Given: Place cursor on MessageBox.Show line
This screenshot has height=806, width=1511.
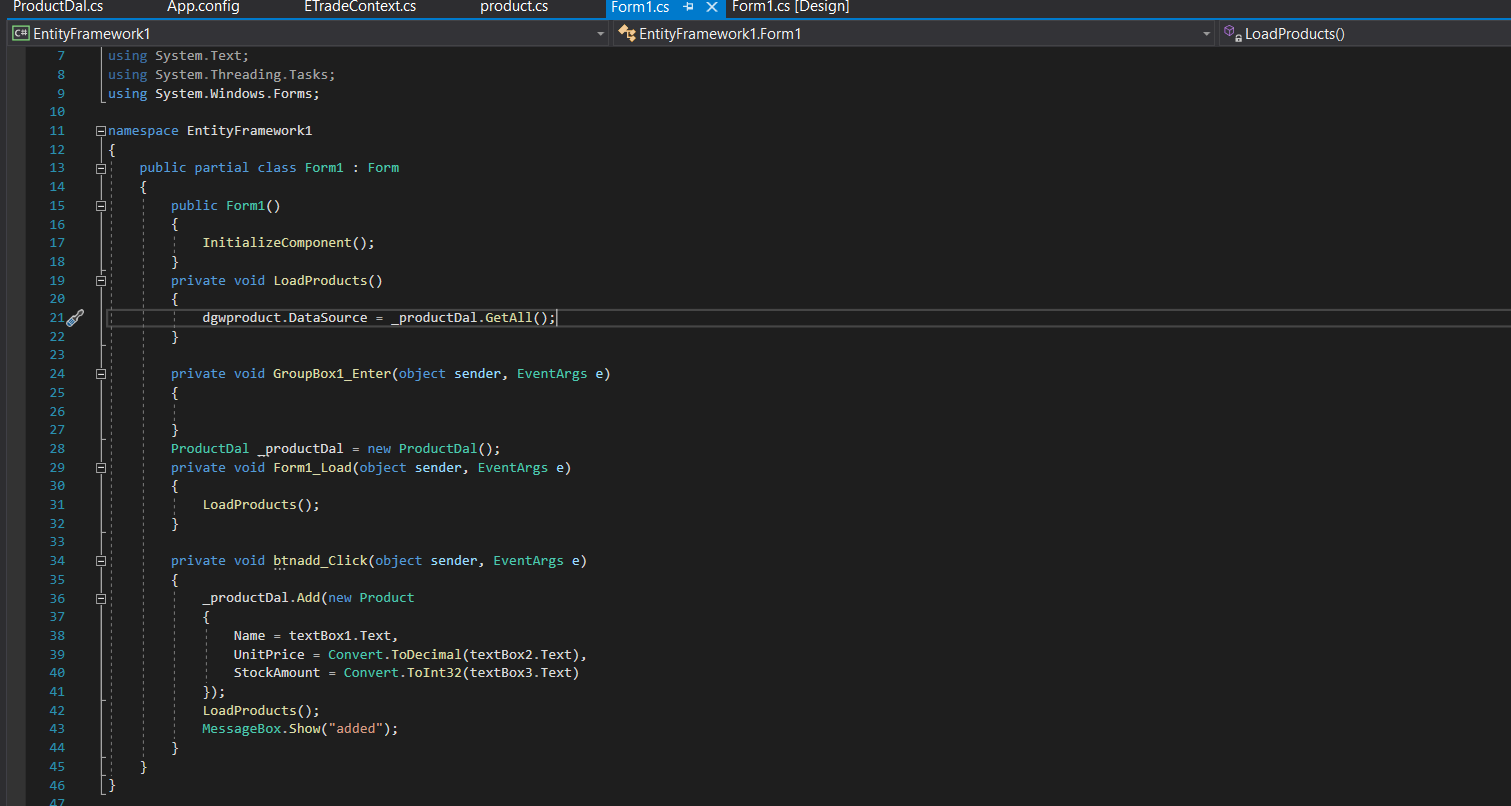Looking at the screenshot, I should (300, 729).
